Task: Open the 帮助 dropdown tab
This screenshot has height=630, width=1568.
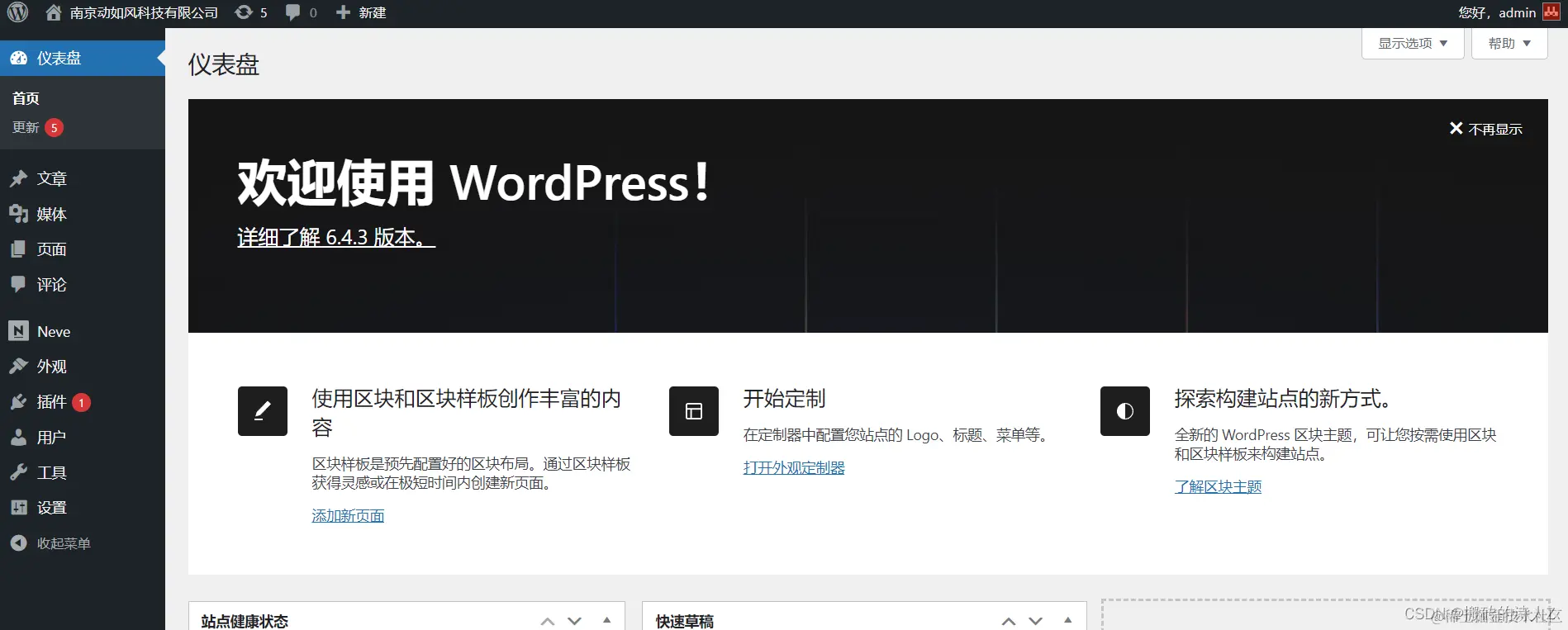Action: 1509,43
